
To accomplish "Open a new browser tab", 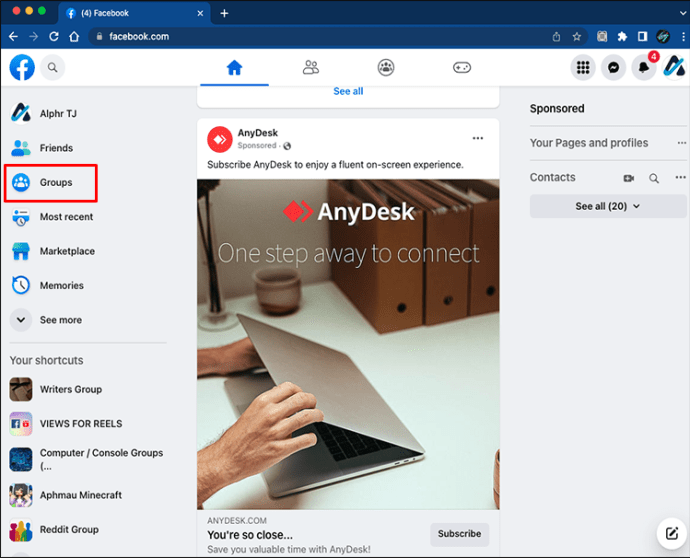I will pyautogui.click(x=224, y=13).
